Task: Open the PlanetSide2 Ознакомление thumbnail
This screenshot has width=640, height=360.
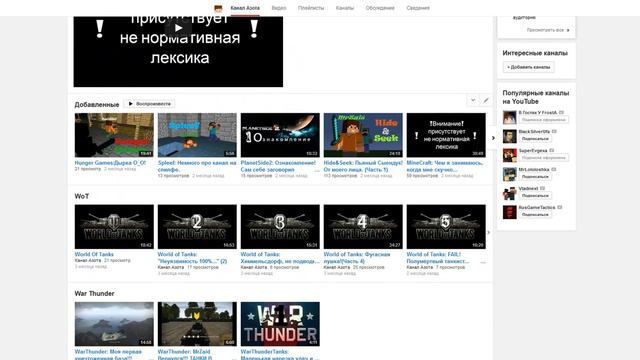Action: click(280, 135)
